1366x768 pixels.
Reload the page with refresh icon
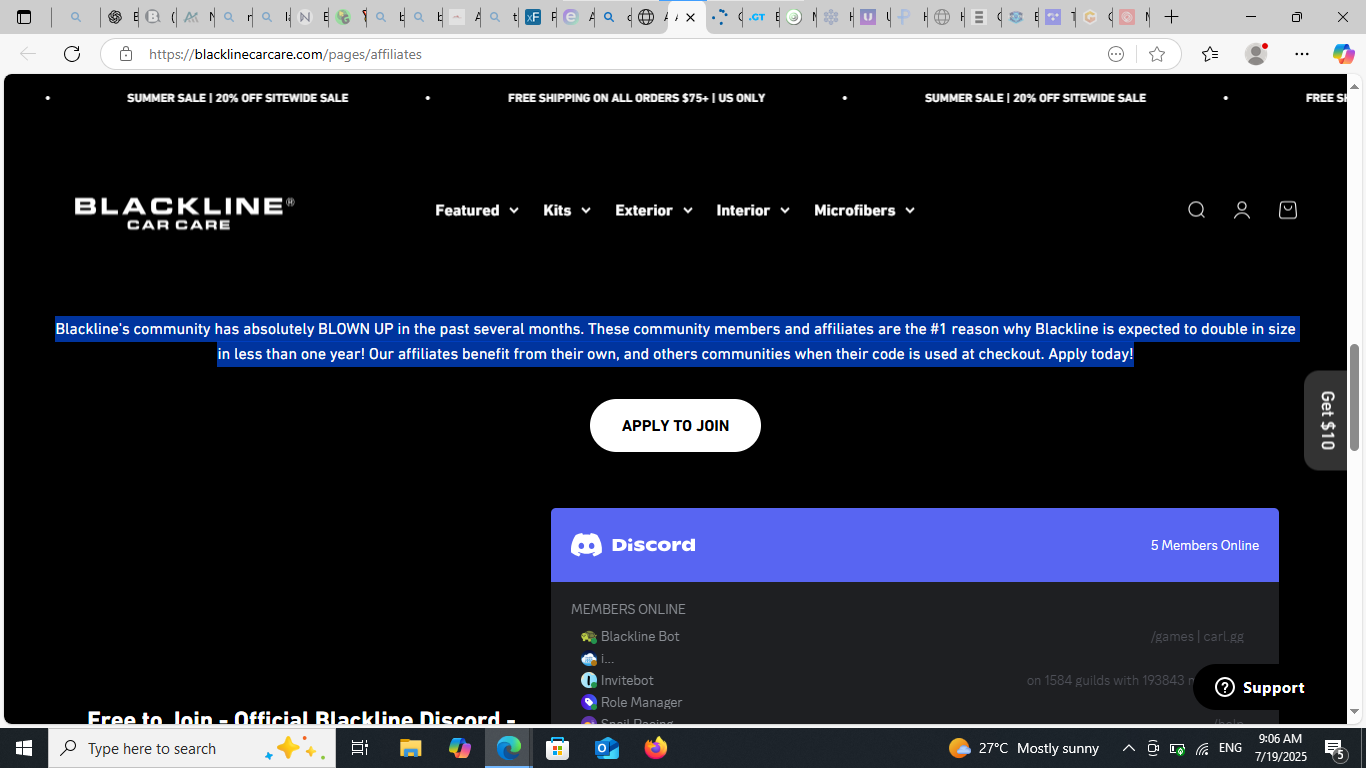point(72,54)
